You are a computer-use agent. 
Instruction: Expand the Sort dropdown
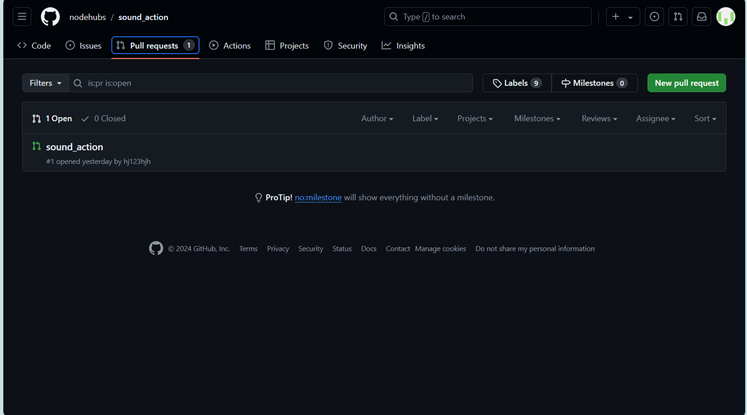tap(705, 119)
